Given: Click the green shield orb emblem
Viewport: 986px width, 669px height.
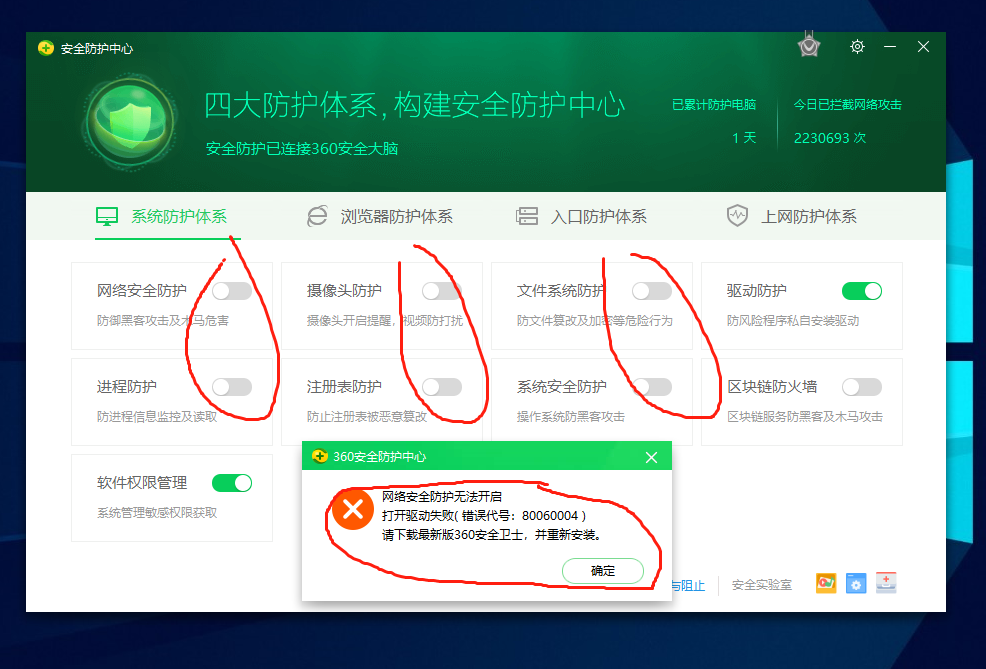Looking at the screenshot, I should (x=131, y=122).
